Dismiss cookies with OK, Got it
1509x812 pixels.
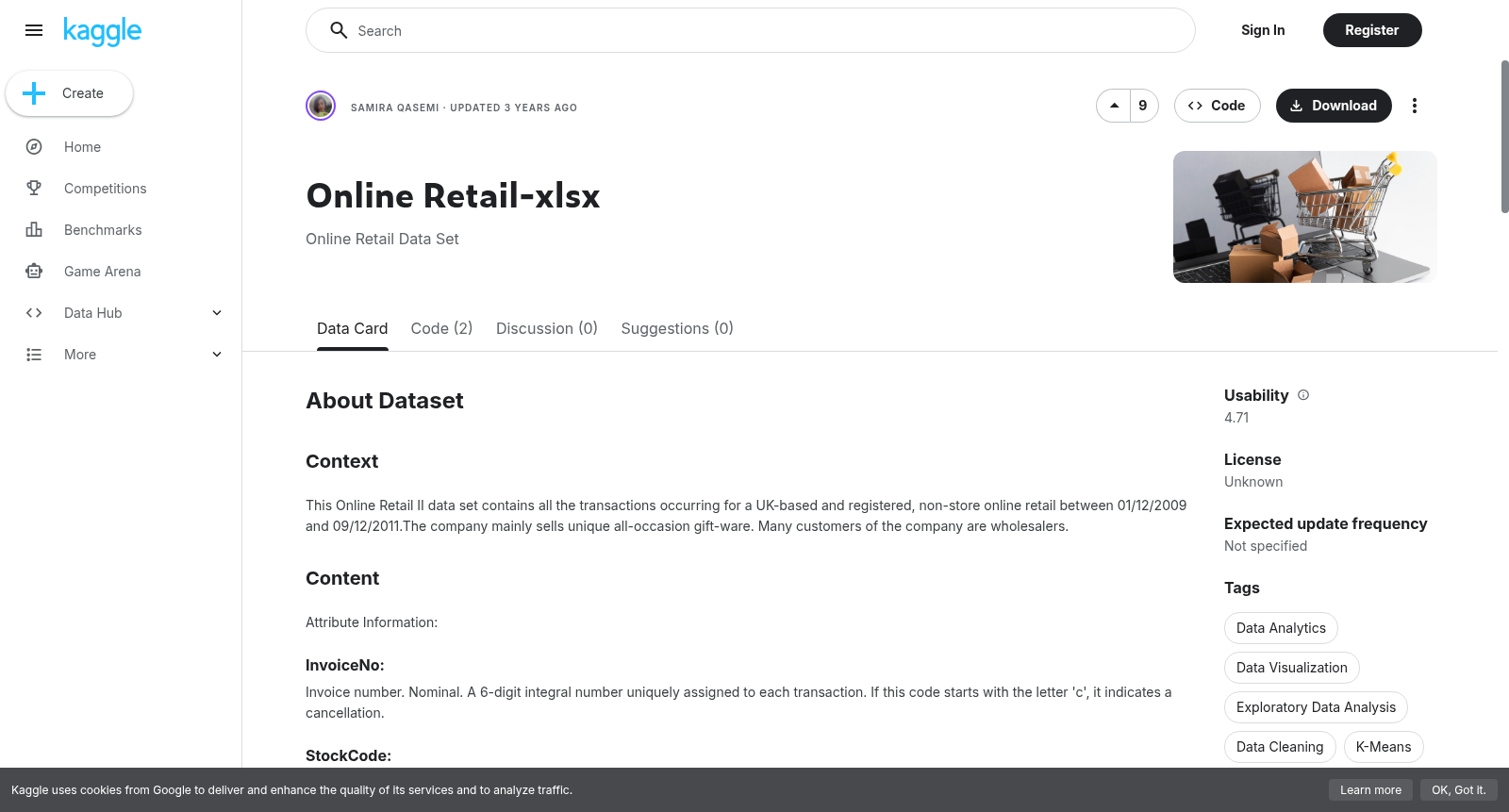point(1458,790)
